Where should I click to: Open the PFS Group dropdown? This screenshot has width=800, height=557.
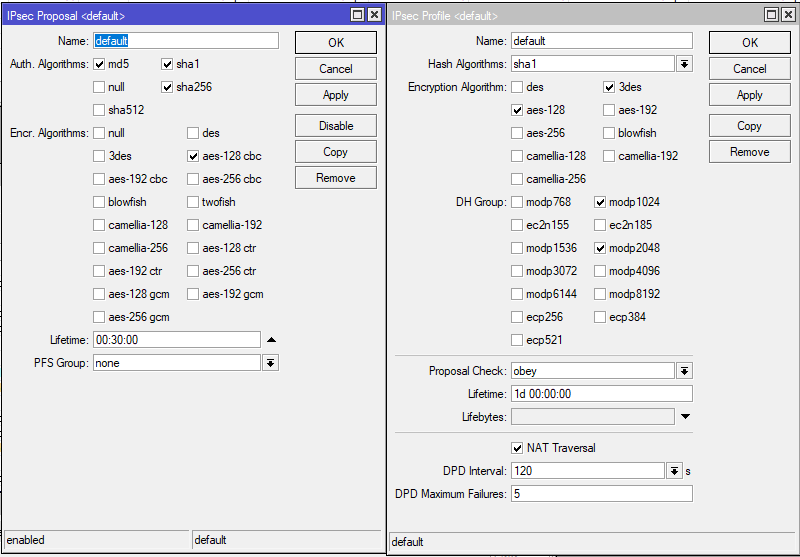point(270,363)
